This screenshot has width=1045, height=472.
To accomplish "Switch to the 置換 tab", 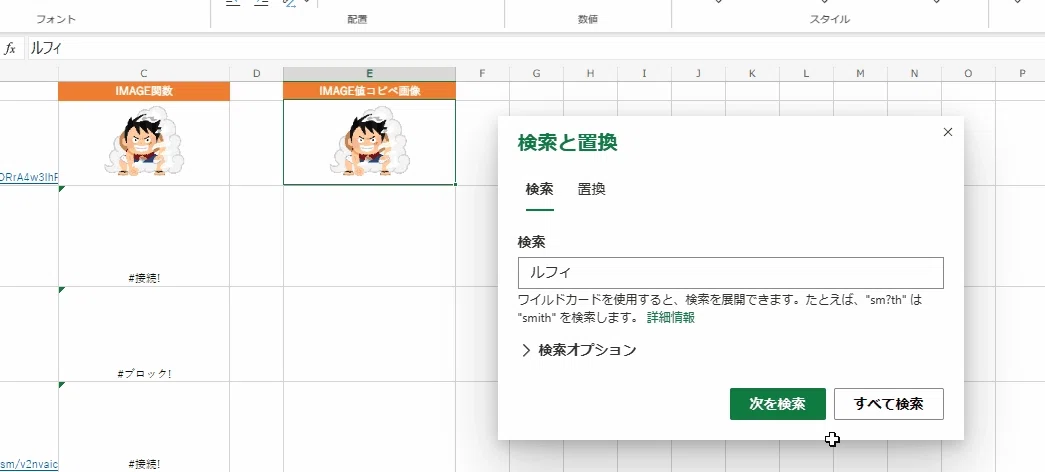I will click(591, 189).
